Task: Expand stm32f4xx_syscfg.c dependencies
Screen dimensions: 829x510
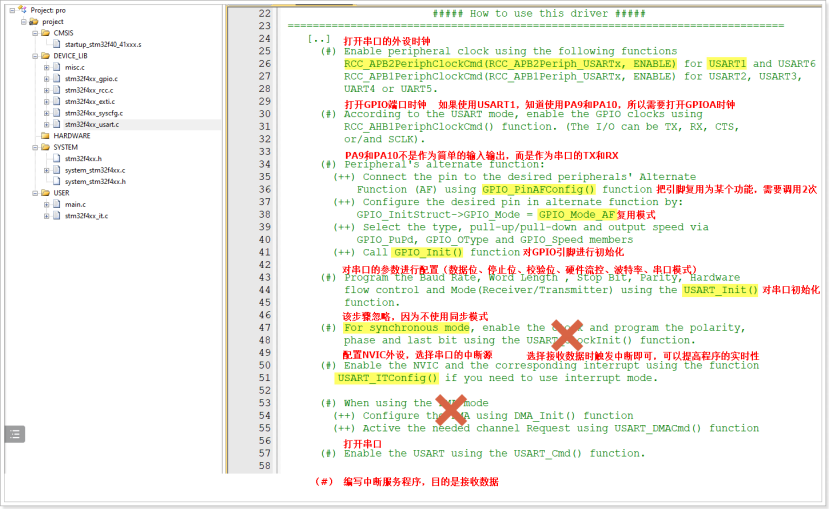Action: point(47,113)
